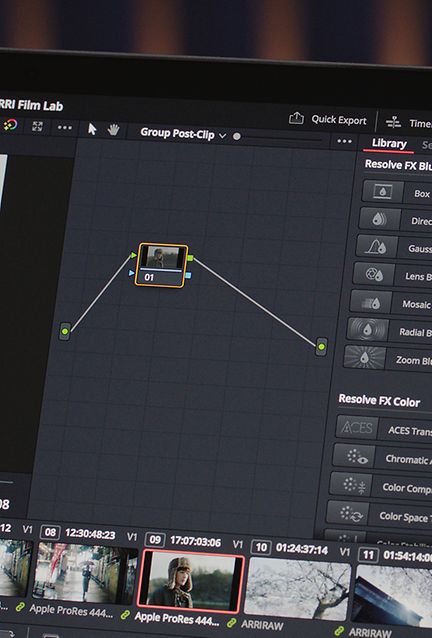Screen dimensions: 432x638
Task: Click timecode 12:30:48:23
Action: click(x=90, y=534)
